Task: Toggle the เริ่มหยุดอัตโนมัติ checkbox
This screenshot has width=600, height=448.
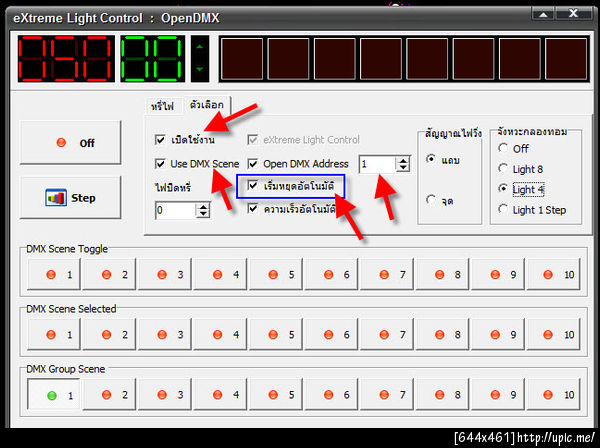Action: tap(253, 186)
